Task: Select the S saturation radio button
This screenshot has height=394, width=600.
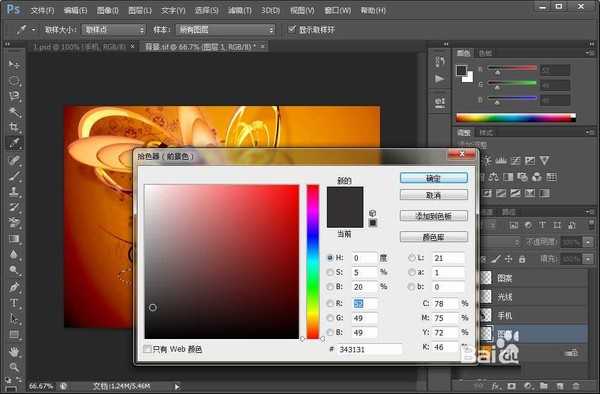Action: pos(330,272)
